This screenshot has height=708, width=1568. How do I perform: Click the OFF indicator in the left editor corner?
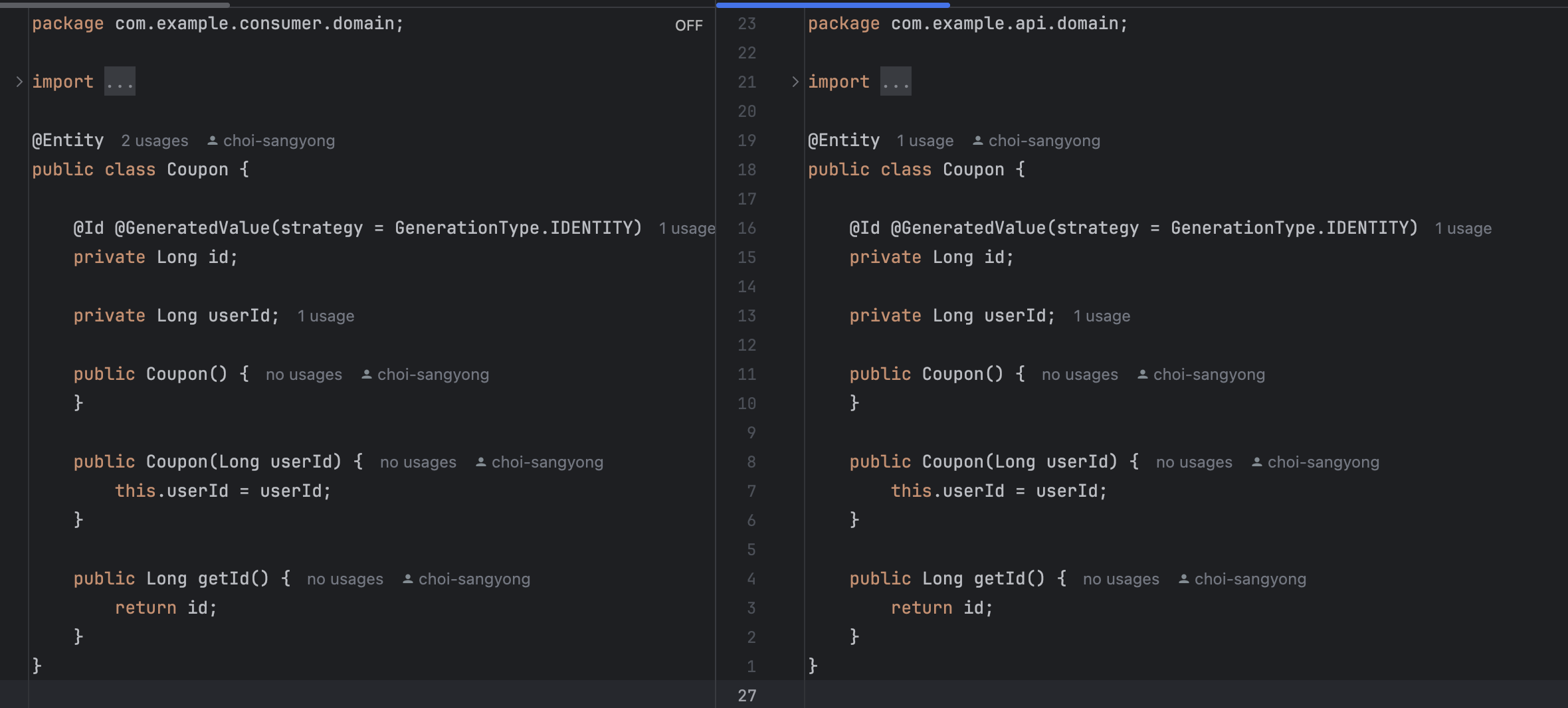tap(688, 25)
